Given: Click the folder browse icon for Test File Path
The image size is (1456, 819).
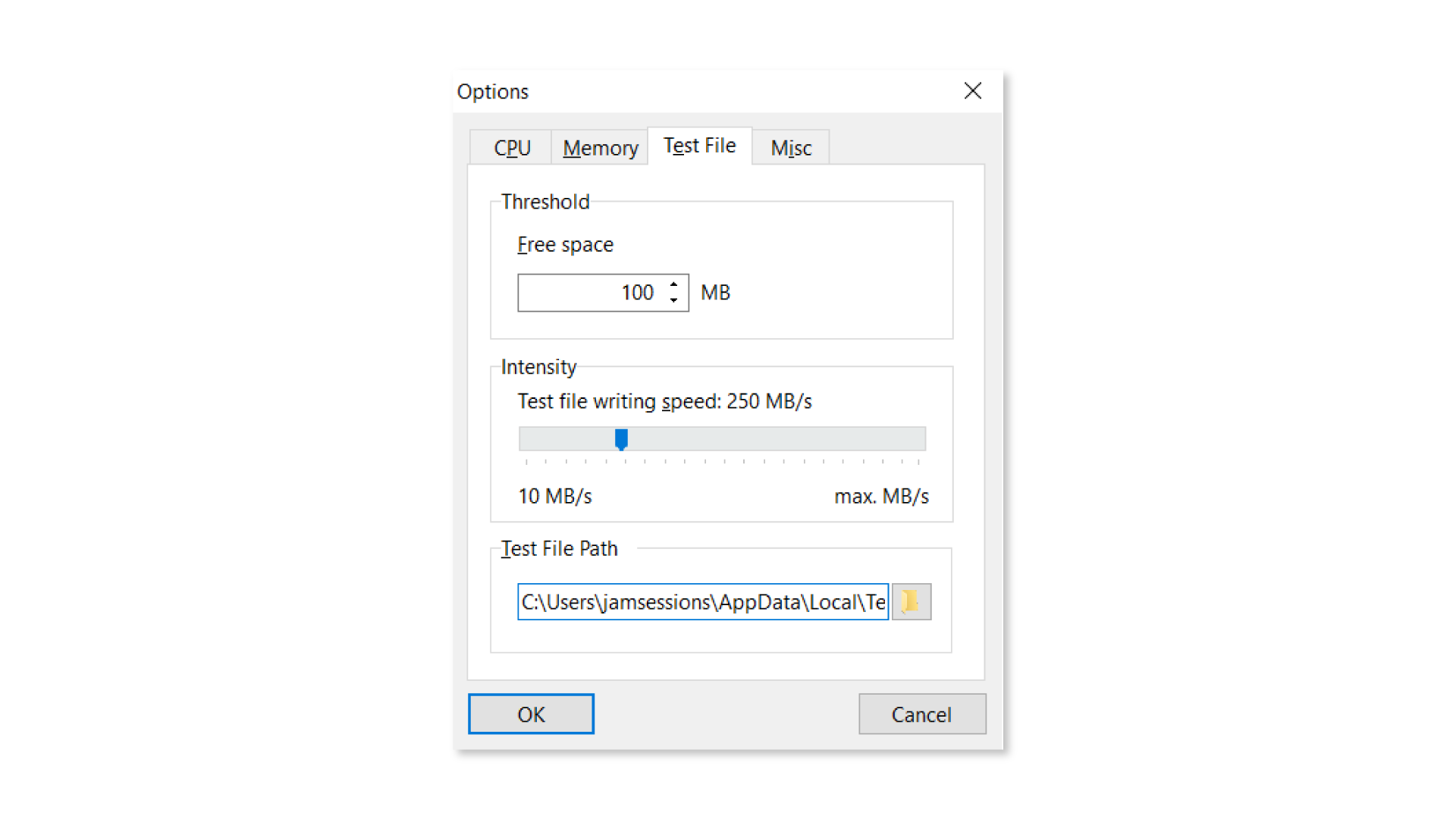Looking at the screenshot, I should click(x=911, y=601).
